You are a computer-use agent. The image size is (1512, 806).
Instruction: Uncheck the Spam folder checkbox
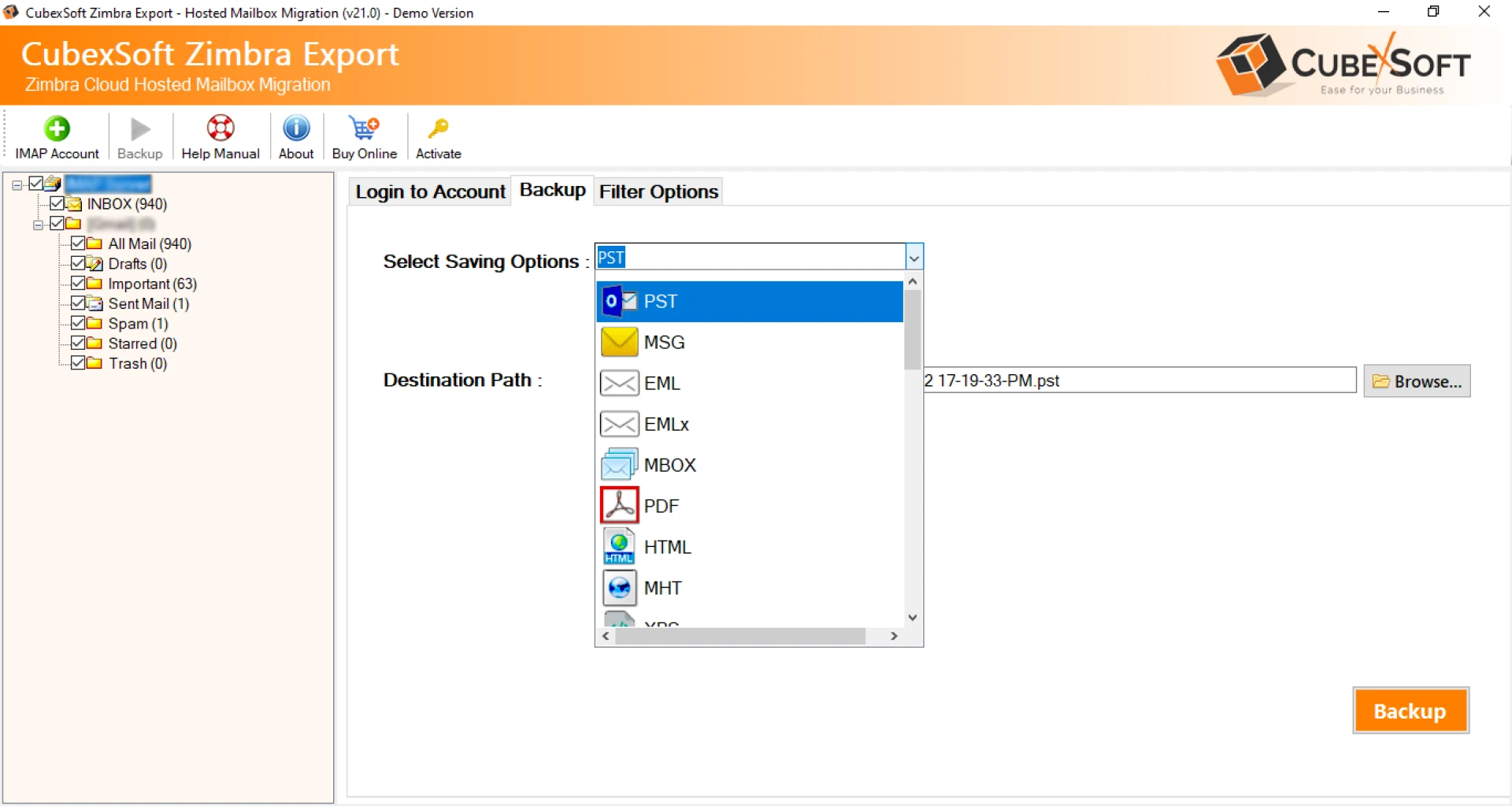[x=78, y=323]
